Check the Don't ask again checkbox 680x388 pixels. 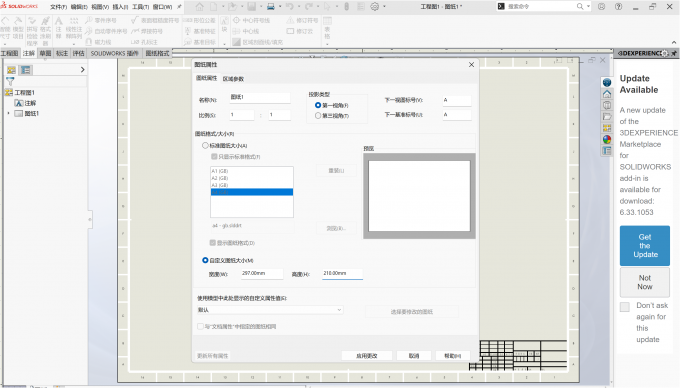[624, 307]
